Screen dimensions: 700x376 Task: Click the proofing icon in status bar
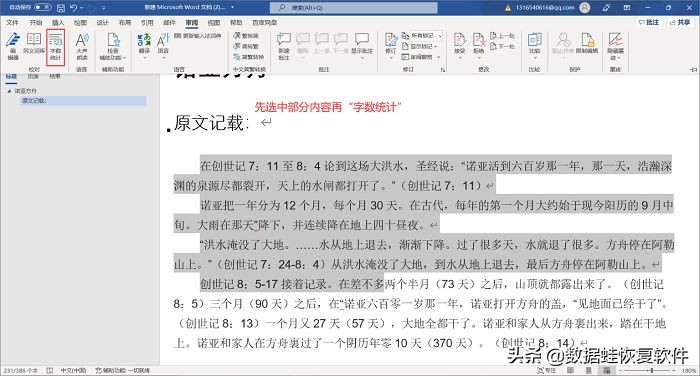tap(50, 371)
